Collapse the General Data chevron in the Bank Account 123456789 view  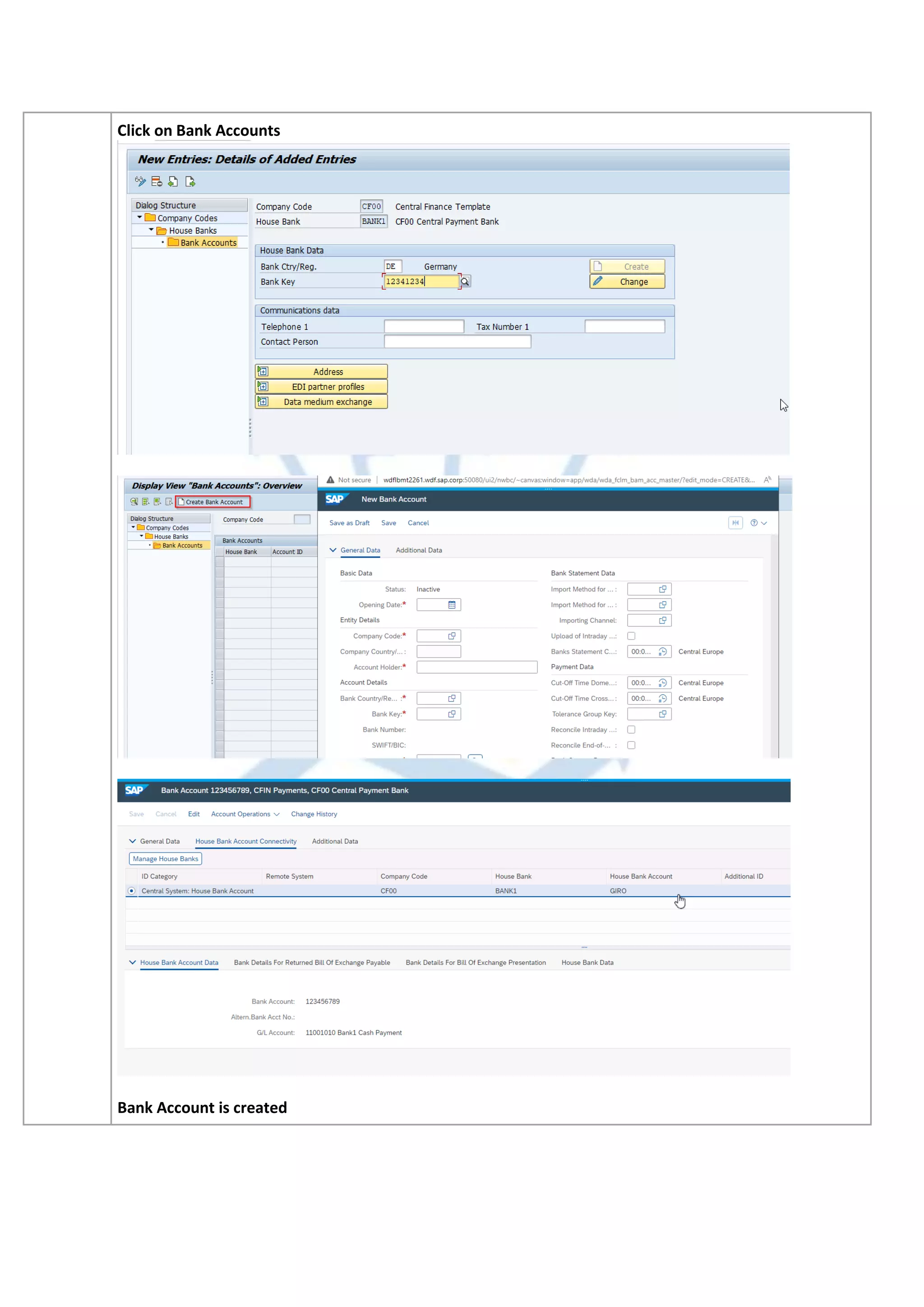(x=133, y=841)
